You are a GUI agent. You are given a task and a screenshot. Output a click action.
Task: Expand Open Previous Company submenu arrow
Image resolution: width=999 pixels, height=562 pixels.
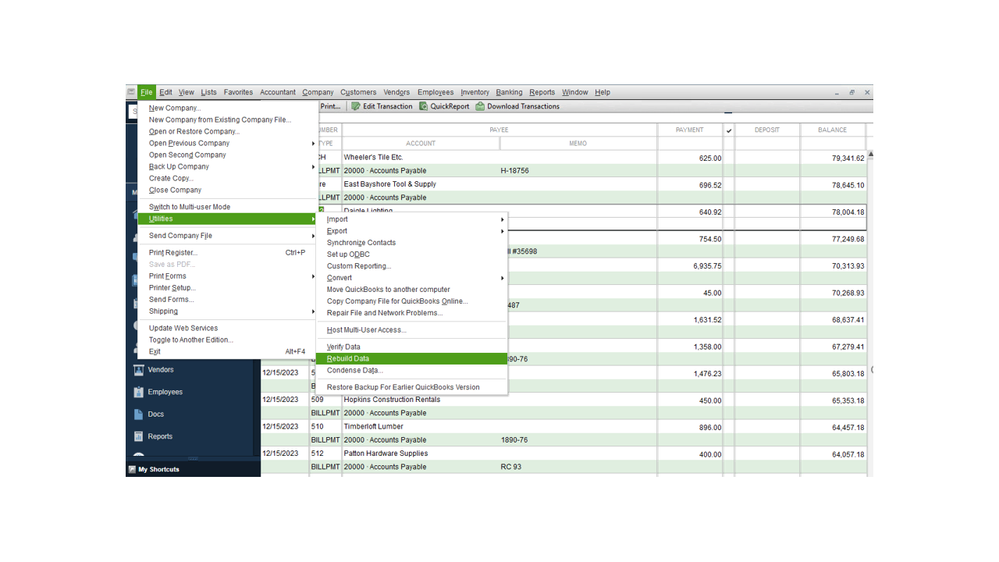point(313,143)
